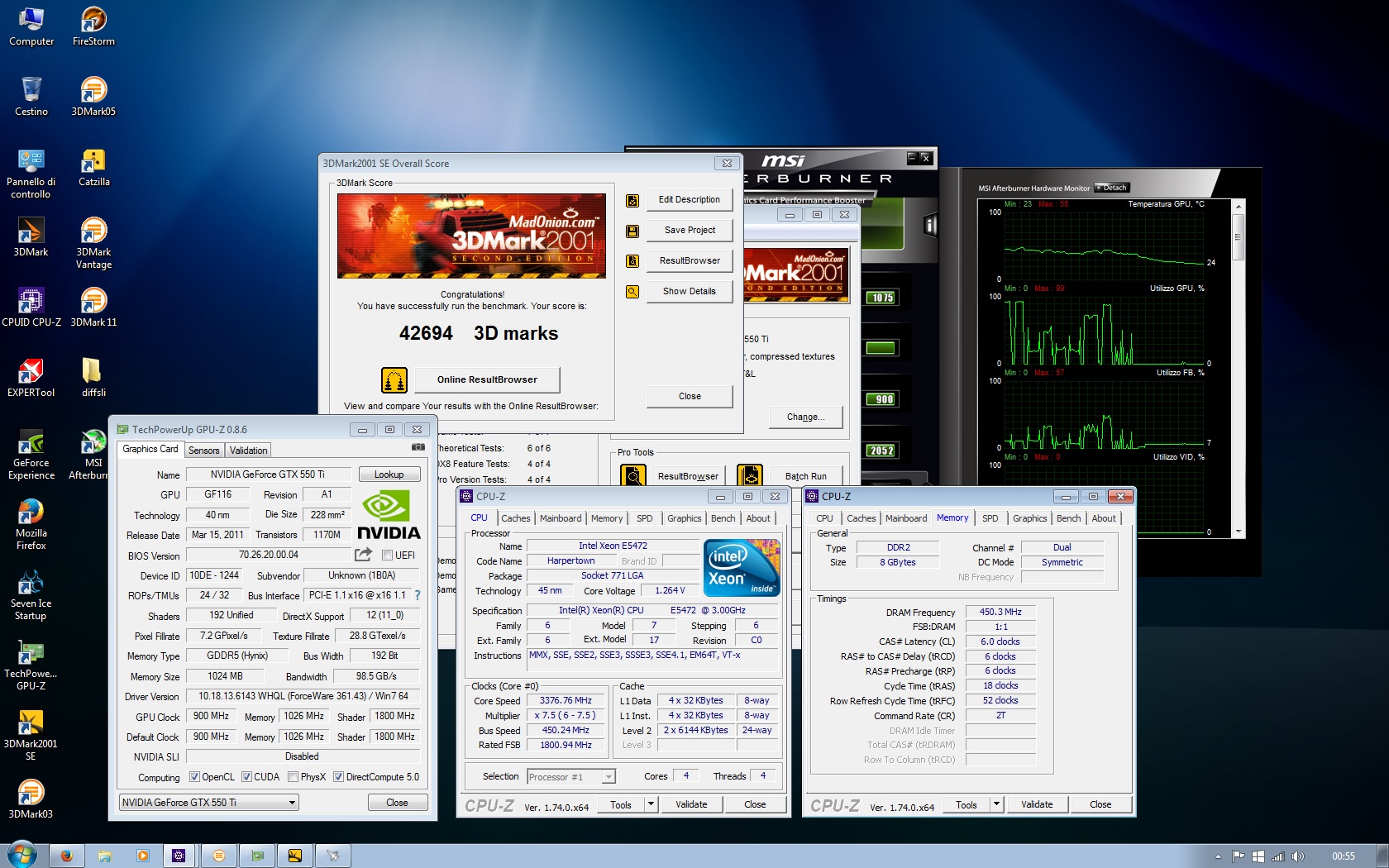Toggle the CUDA checkbox in GPU-Z
1389x868 pixels.
(x=246, y=777)
